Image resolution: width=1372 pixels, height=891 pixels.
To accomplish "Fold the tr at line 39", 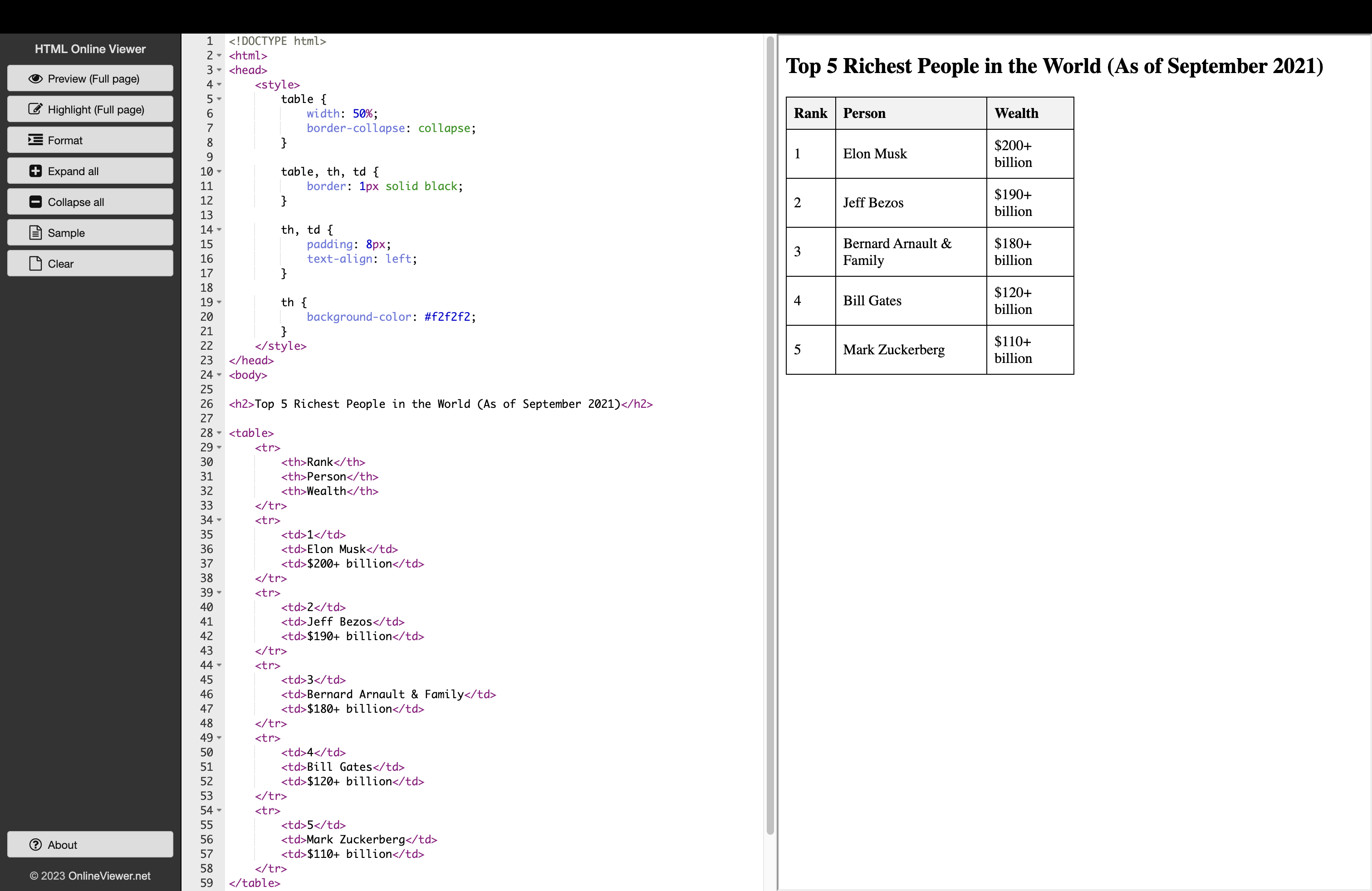I will tap(219, 592).
